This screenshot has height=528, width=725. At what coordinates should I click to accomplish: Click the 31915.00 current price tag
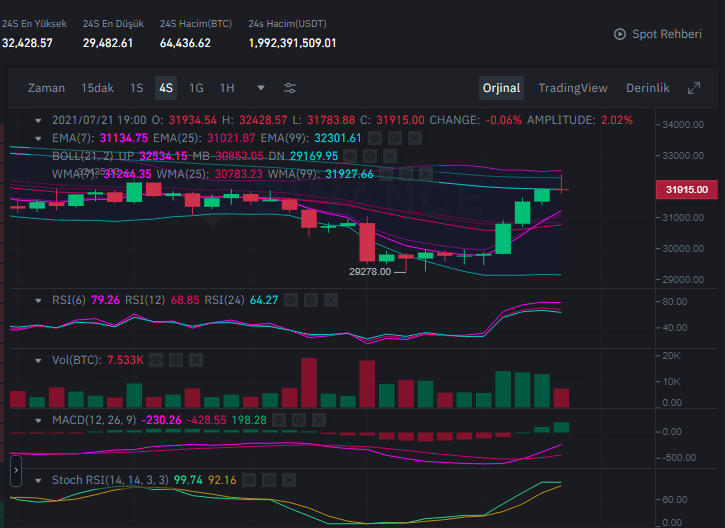pyautogui.click(x=687, y=190)
